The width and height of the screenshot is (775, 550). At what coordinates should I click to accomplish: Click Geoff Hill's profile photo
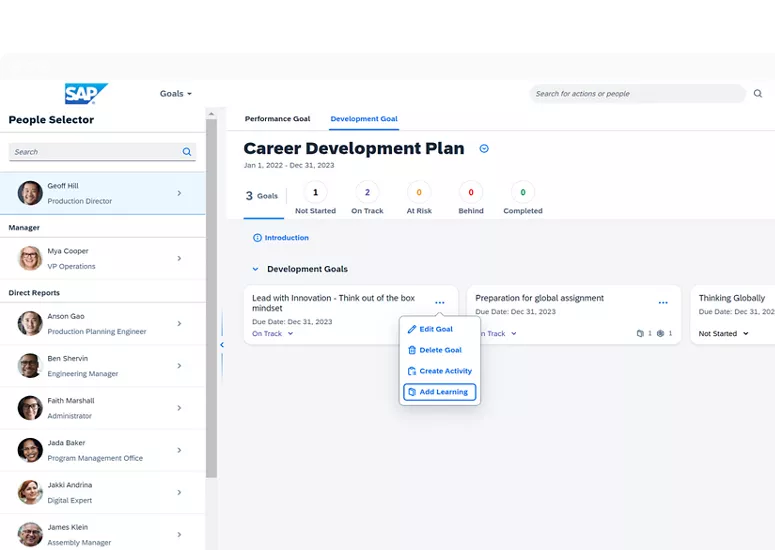31,193
